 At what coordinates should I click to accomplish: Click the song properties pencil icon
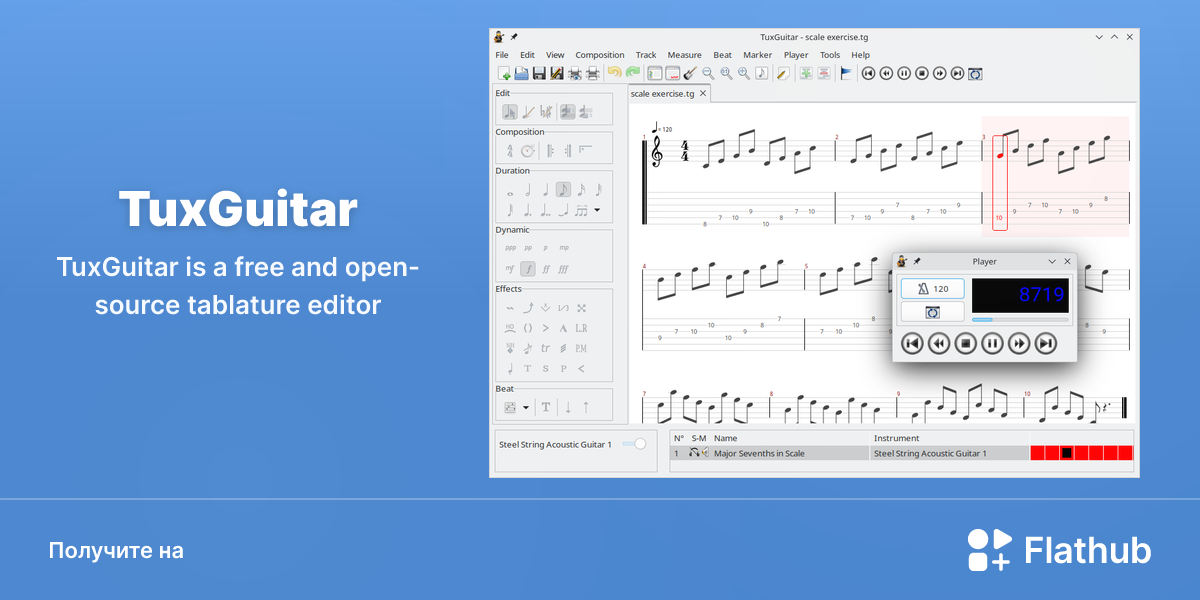[x=783, y=73]
